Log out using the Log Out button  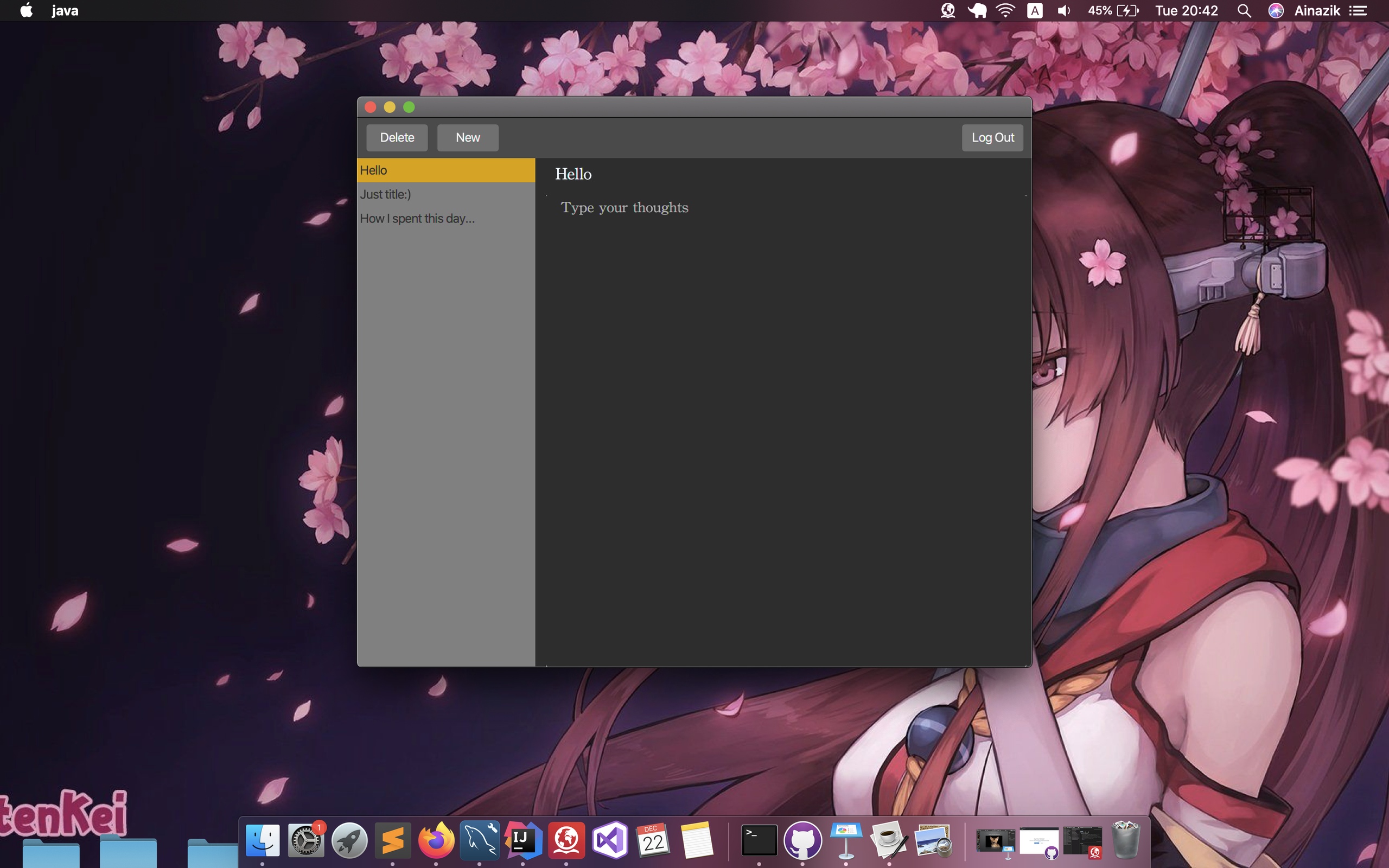click(x=992, y=138)
